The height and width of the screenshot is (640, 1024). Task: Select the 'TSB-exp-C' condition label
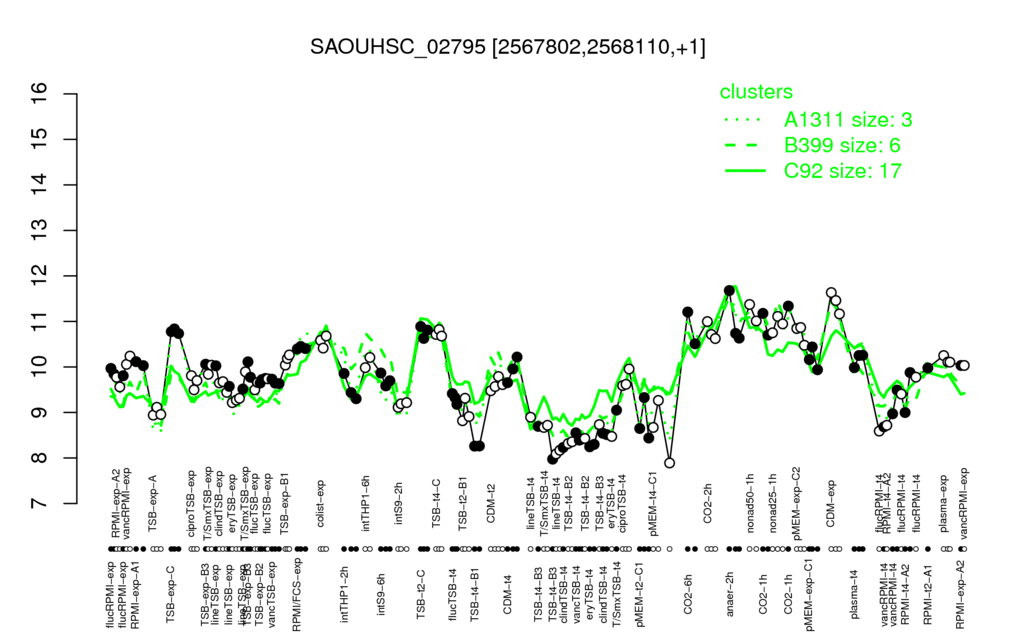[x=171, y=592]
